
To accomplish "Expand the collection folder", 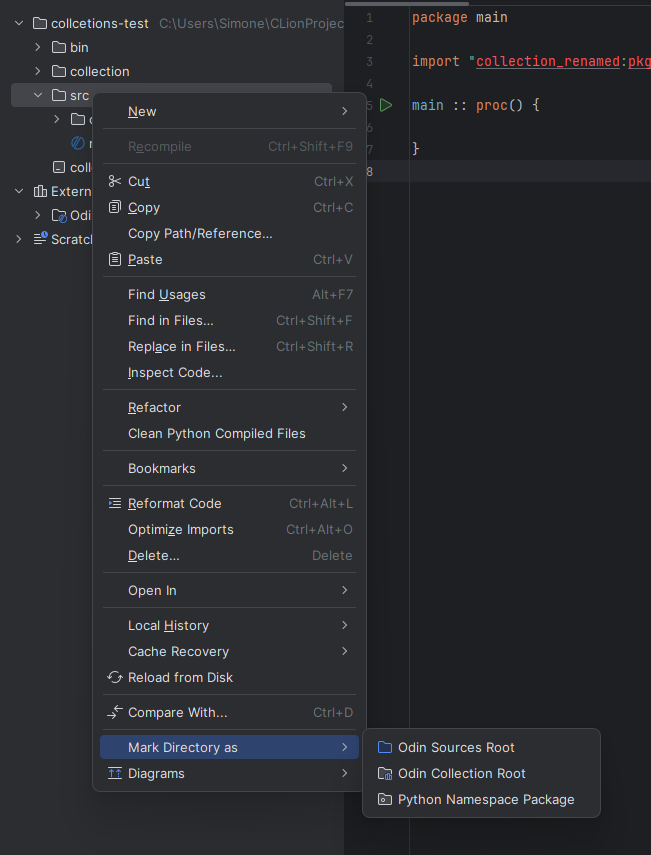I will (x=38, y=71).
